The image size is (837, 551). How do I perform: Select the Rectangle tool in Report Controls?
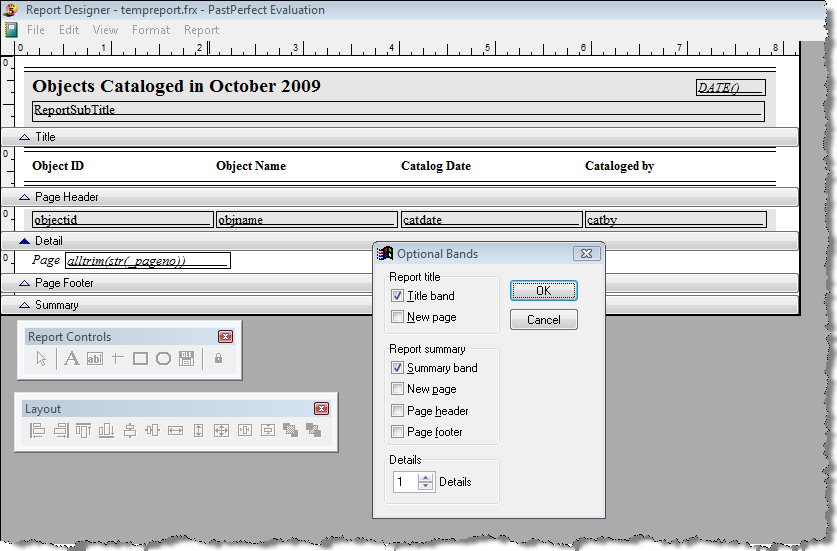[x=140, y=359]
